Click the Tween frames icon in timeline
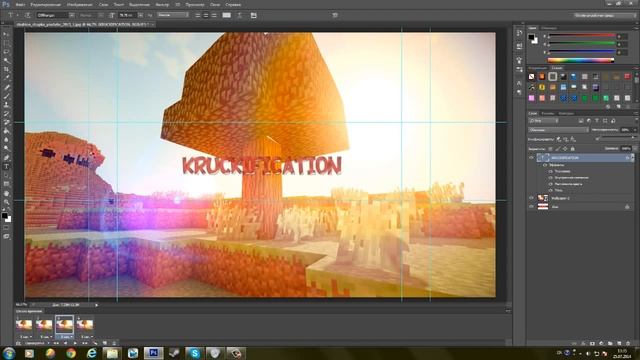The width and height of the screenshot is (640, 360). pyautogui.click(x=95, y=343)
